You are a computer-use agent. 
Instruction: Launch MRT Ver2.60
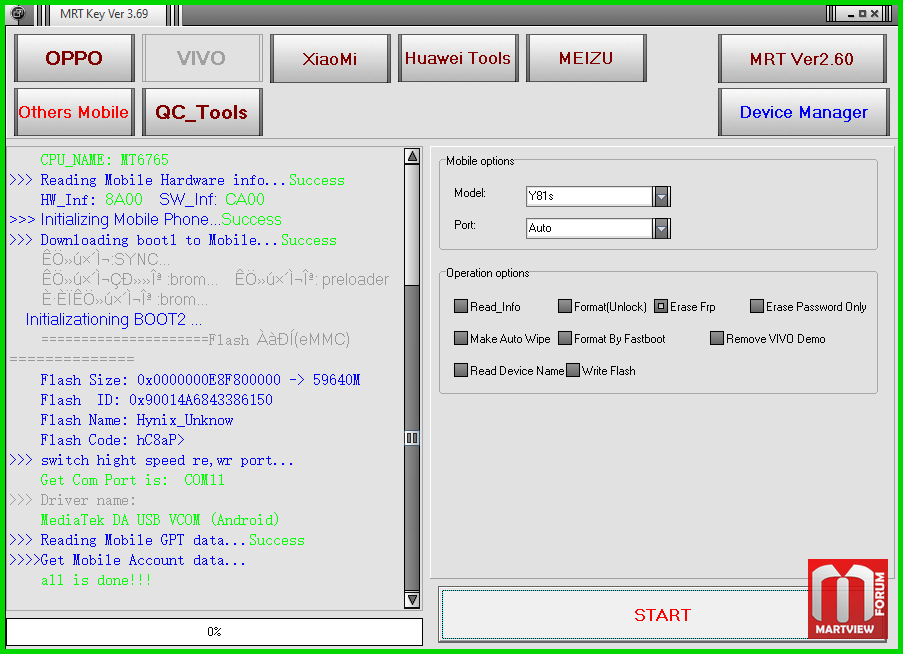pos(802,58)
